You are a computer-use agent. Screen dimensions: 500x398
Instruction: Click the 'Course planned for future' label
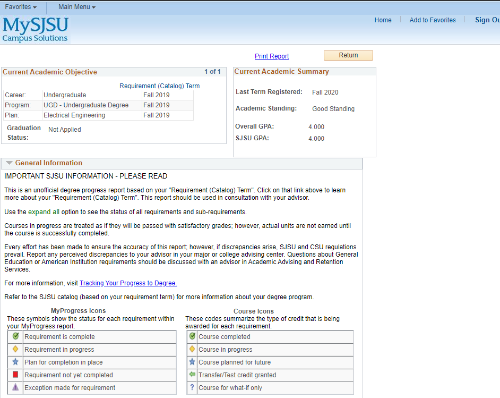[235, 362]
